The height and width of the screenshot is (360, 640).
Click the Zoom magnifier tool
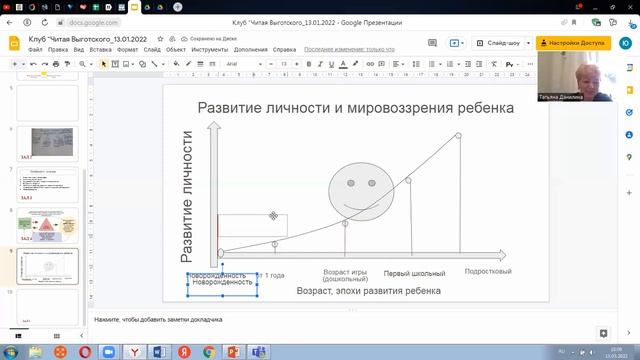(x=82, y=64)
